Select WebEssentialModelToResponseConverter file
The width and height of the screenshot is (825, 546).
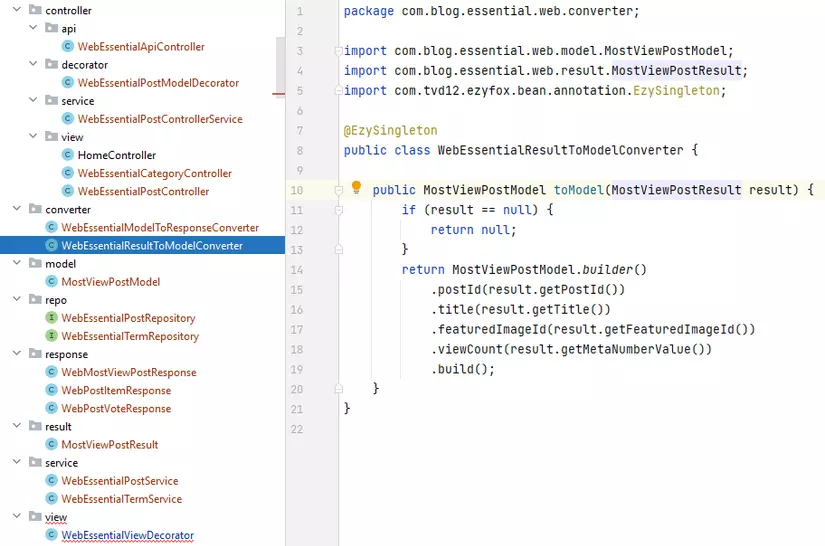(x=160, y=227)
